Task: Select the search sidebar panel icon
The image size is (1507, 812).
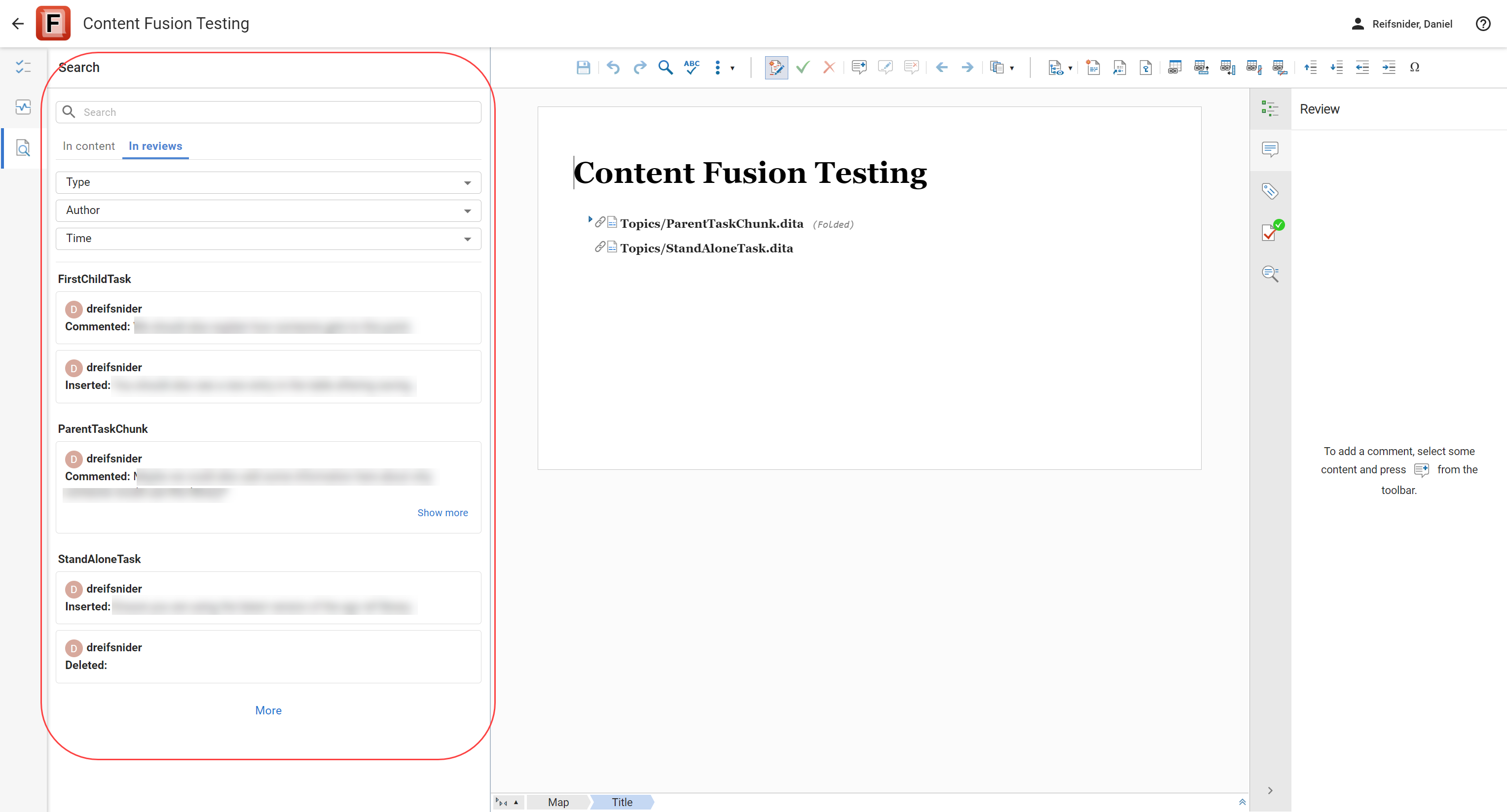Action: pyautogui.click(x=23, y=148)
